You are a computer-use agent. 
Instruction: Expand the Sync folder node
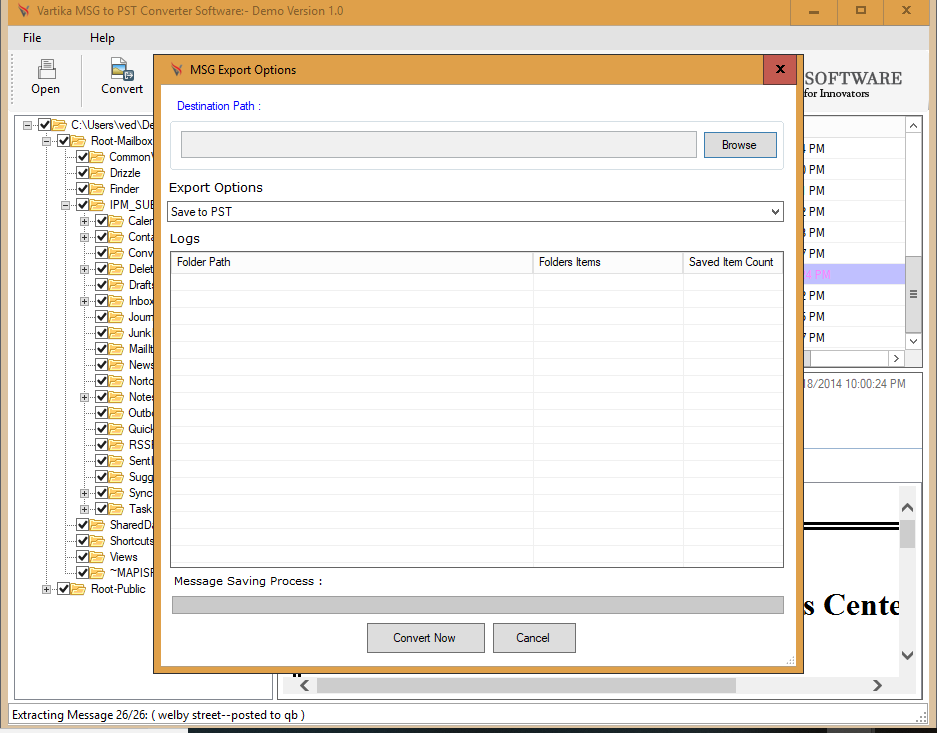coord(85,493)
